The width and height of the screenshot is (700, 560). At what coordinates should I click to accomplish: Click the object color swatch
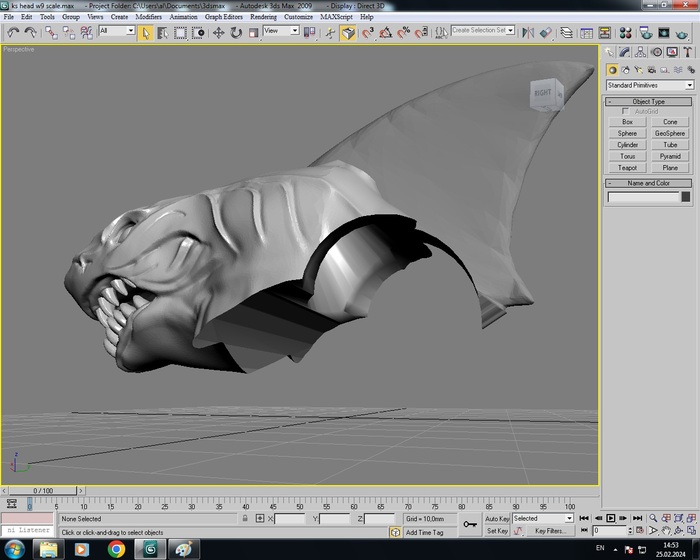(687, 197)
